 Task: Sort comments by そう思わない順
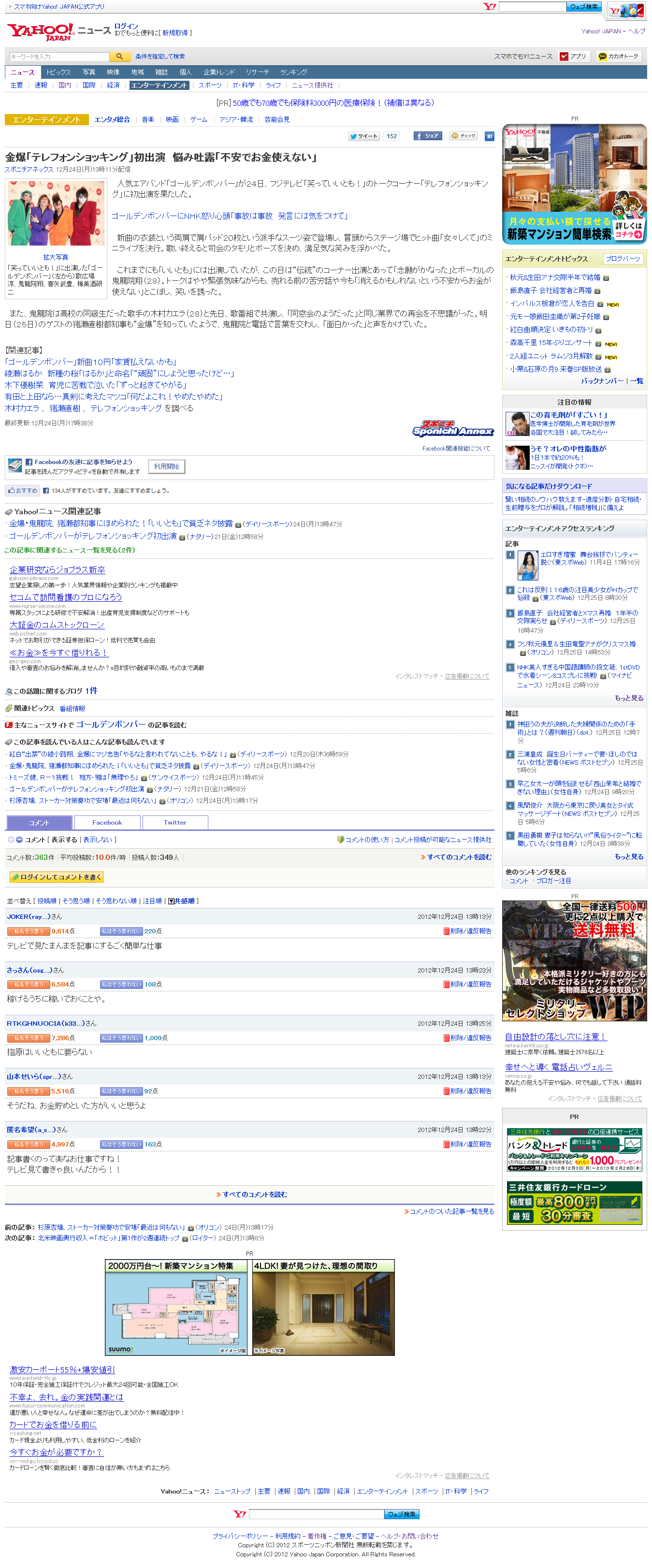click(x=116, y=901)
